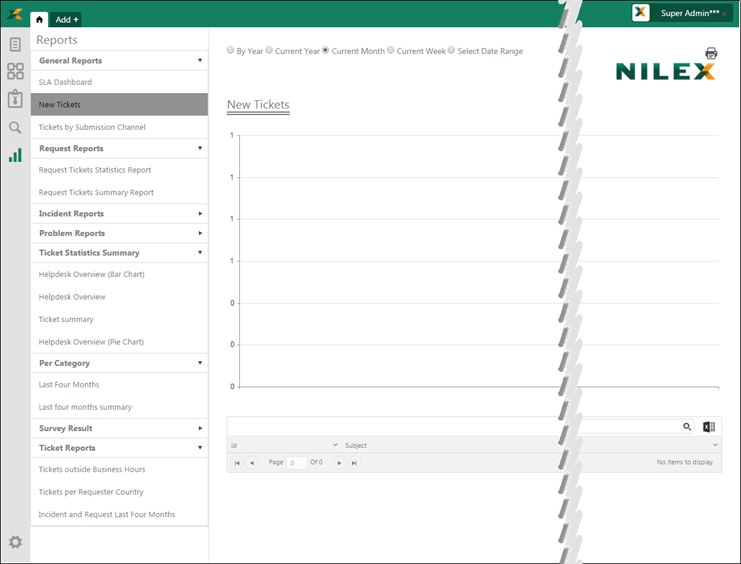Click the page number input field
Image resolution: width=741 pixels, height=564 pixels.
pos(297,463)
